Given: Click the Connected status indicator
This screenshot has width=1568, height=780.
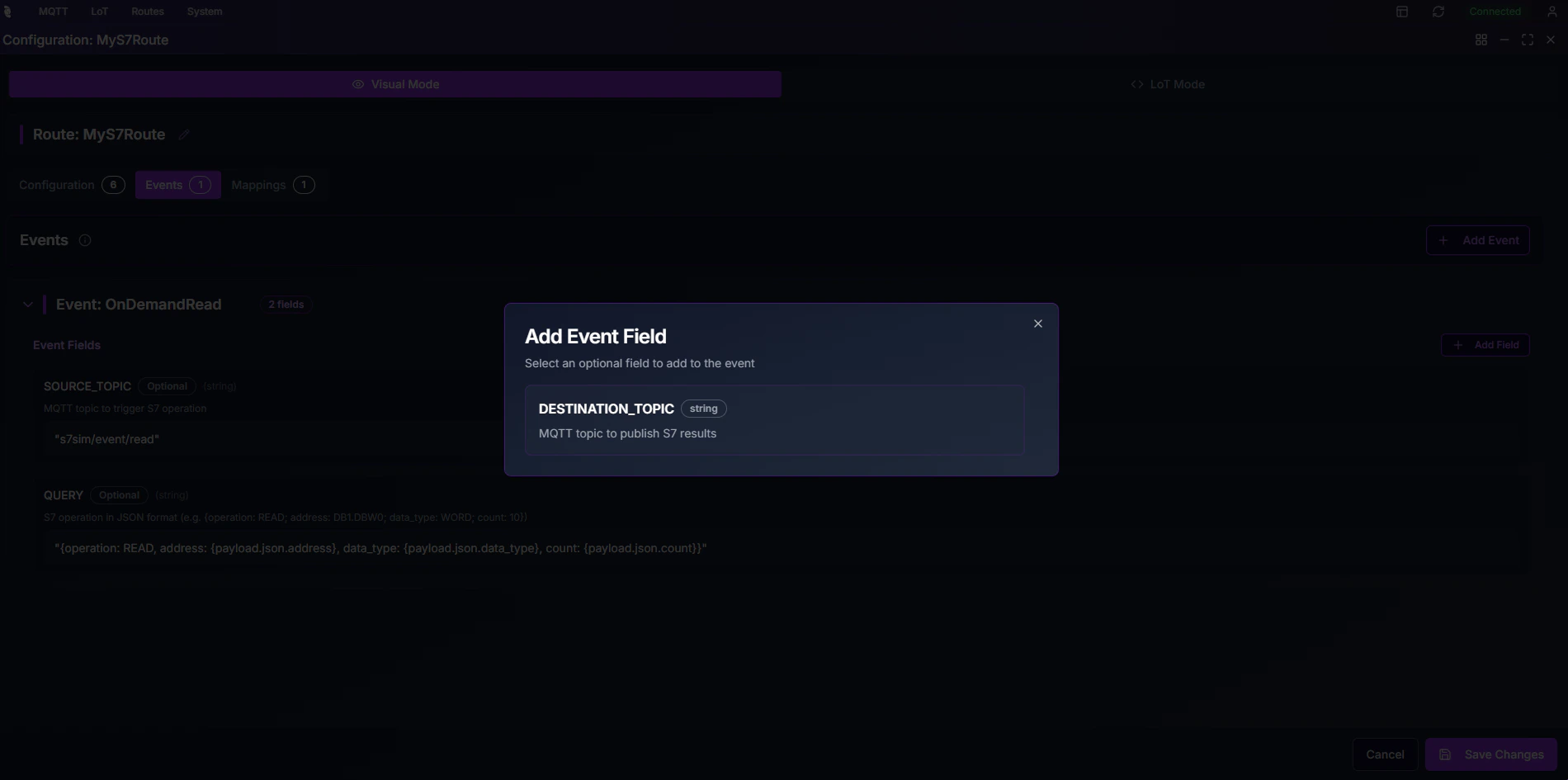Looking at the screenshot, I should (1494, 11).
